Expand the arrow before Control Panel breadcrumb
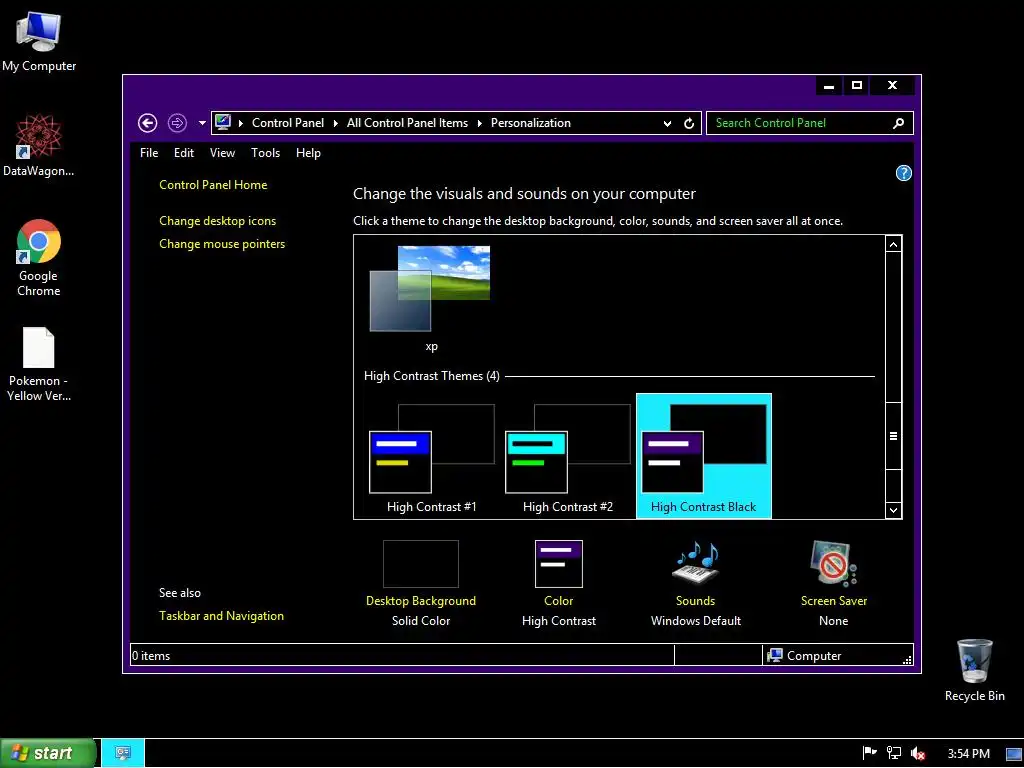 coord(240,123)
